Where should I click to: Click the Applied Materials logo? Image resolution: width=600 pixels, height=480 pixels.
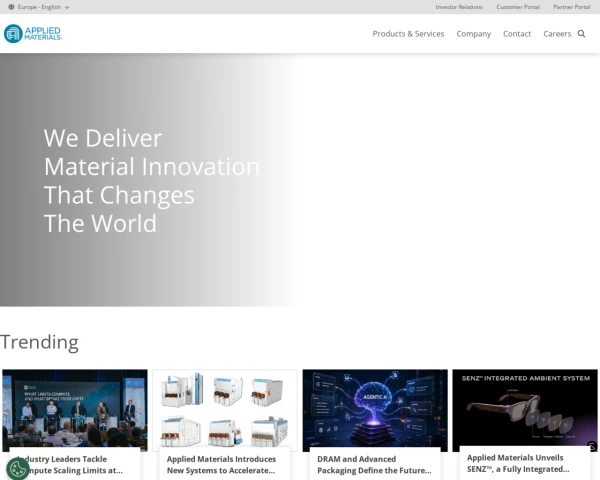[x=33, y=34]
